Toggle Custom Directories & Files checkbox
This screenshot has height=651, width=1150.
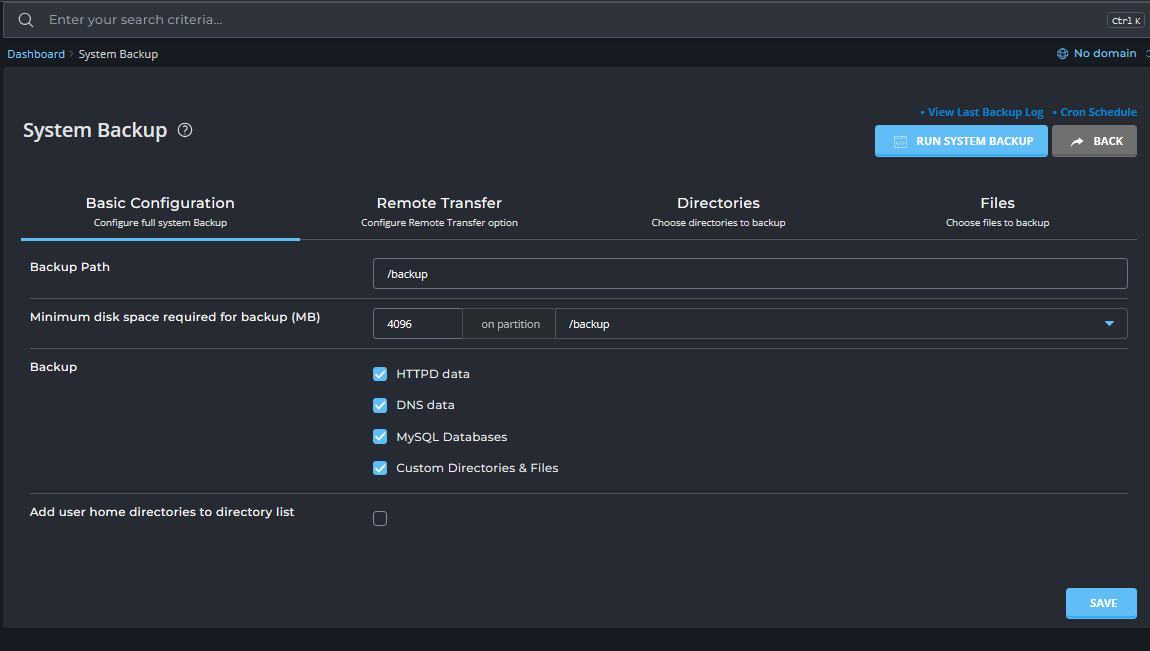point(380,468)
